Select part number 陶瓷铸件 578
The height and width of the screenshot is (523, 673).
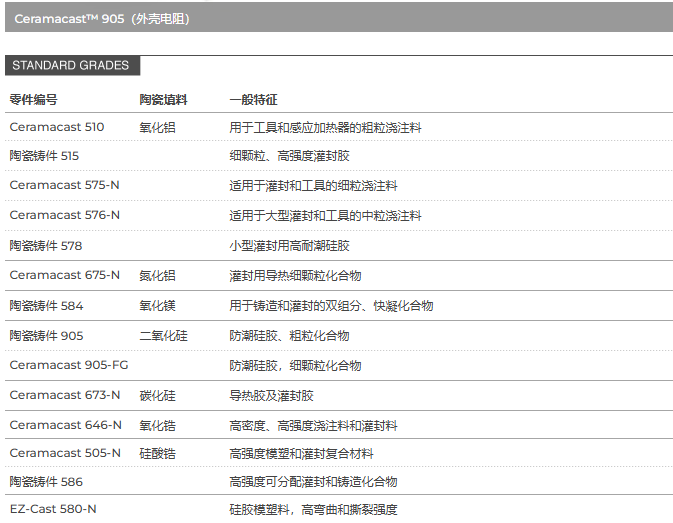(x=45, y=246)
